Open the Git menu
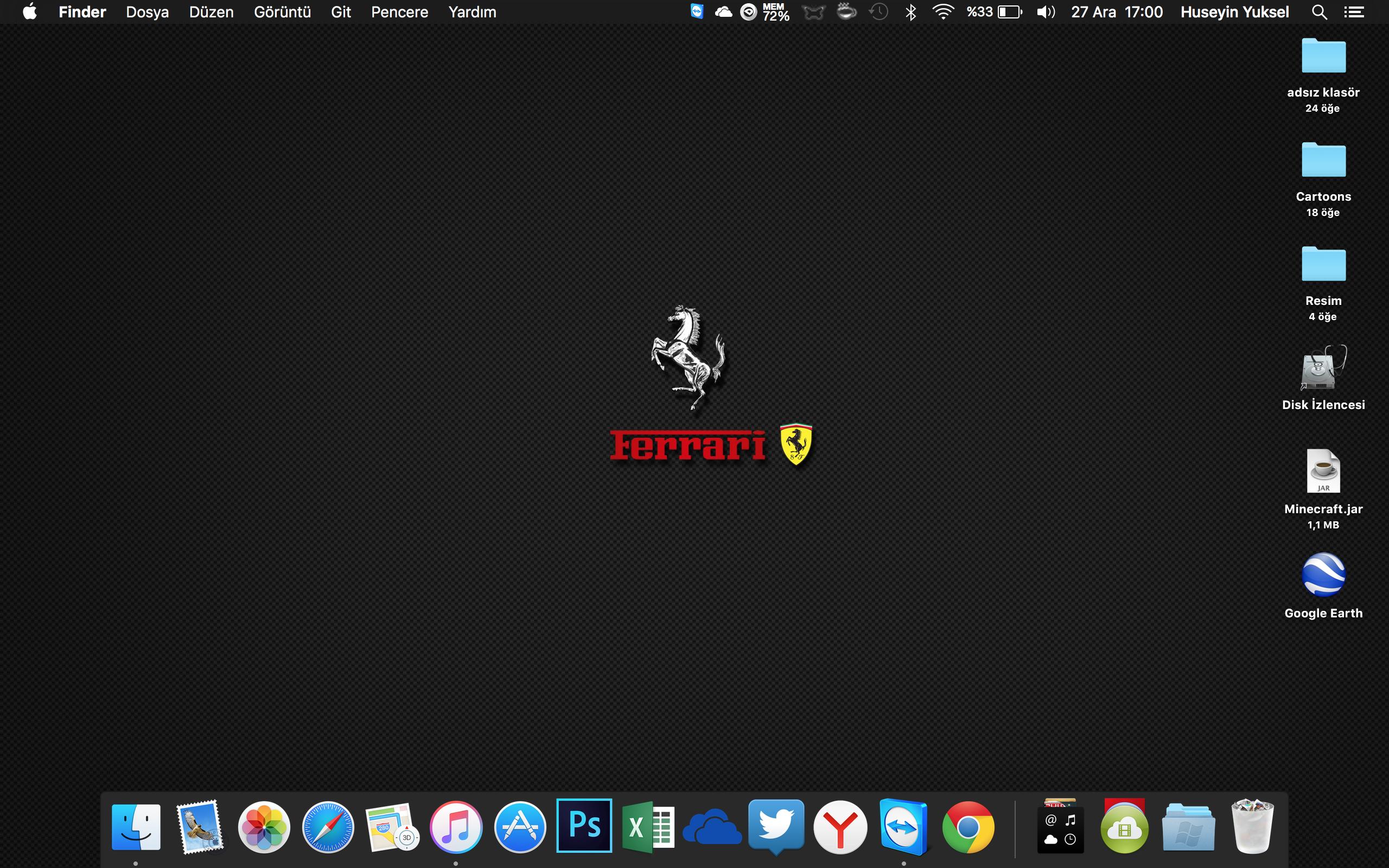 pos(341,12)
